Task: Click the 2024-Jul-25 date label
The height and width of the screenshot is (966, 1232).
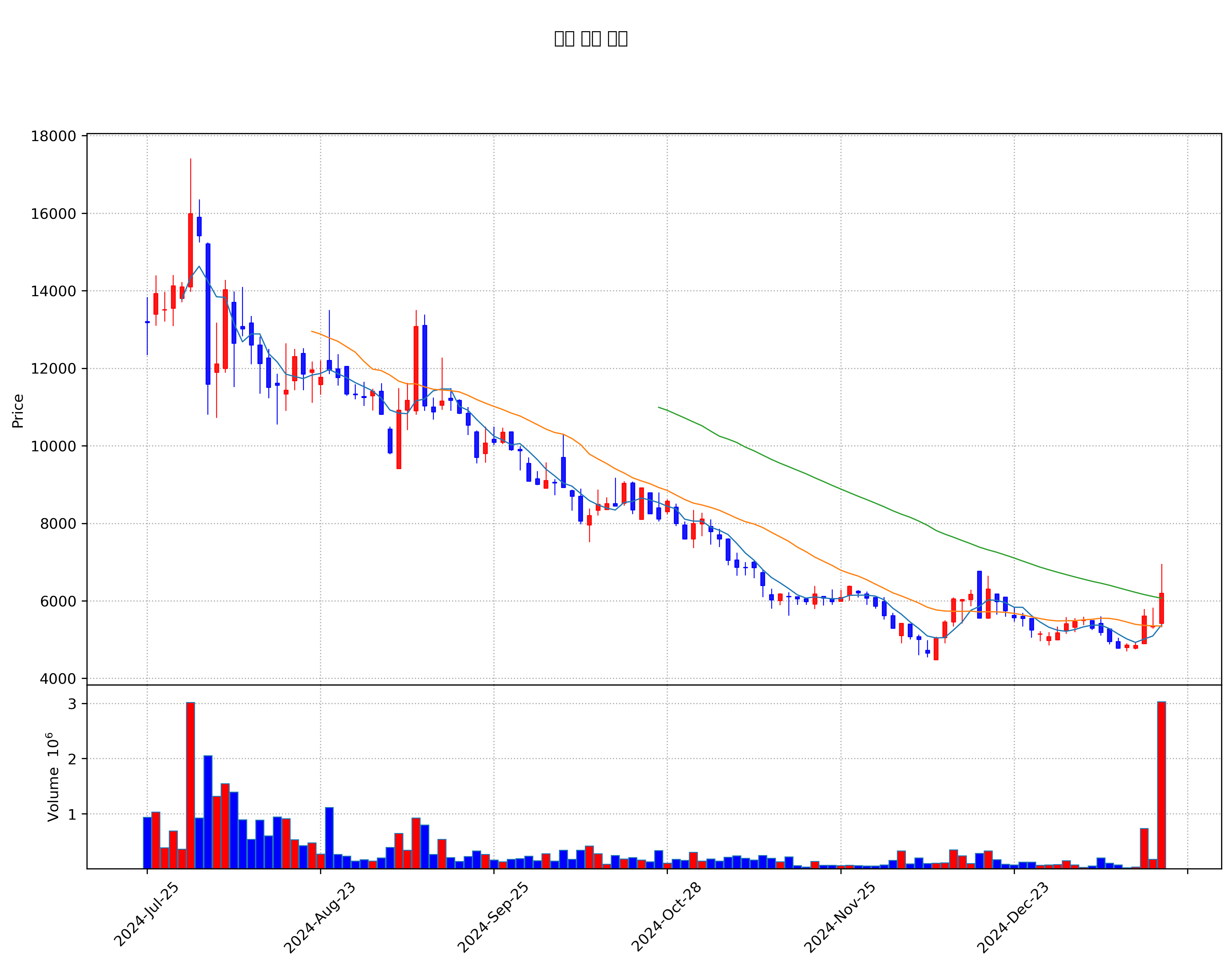Action: 146,913
